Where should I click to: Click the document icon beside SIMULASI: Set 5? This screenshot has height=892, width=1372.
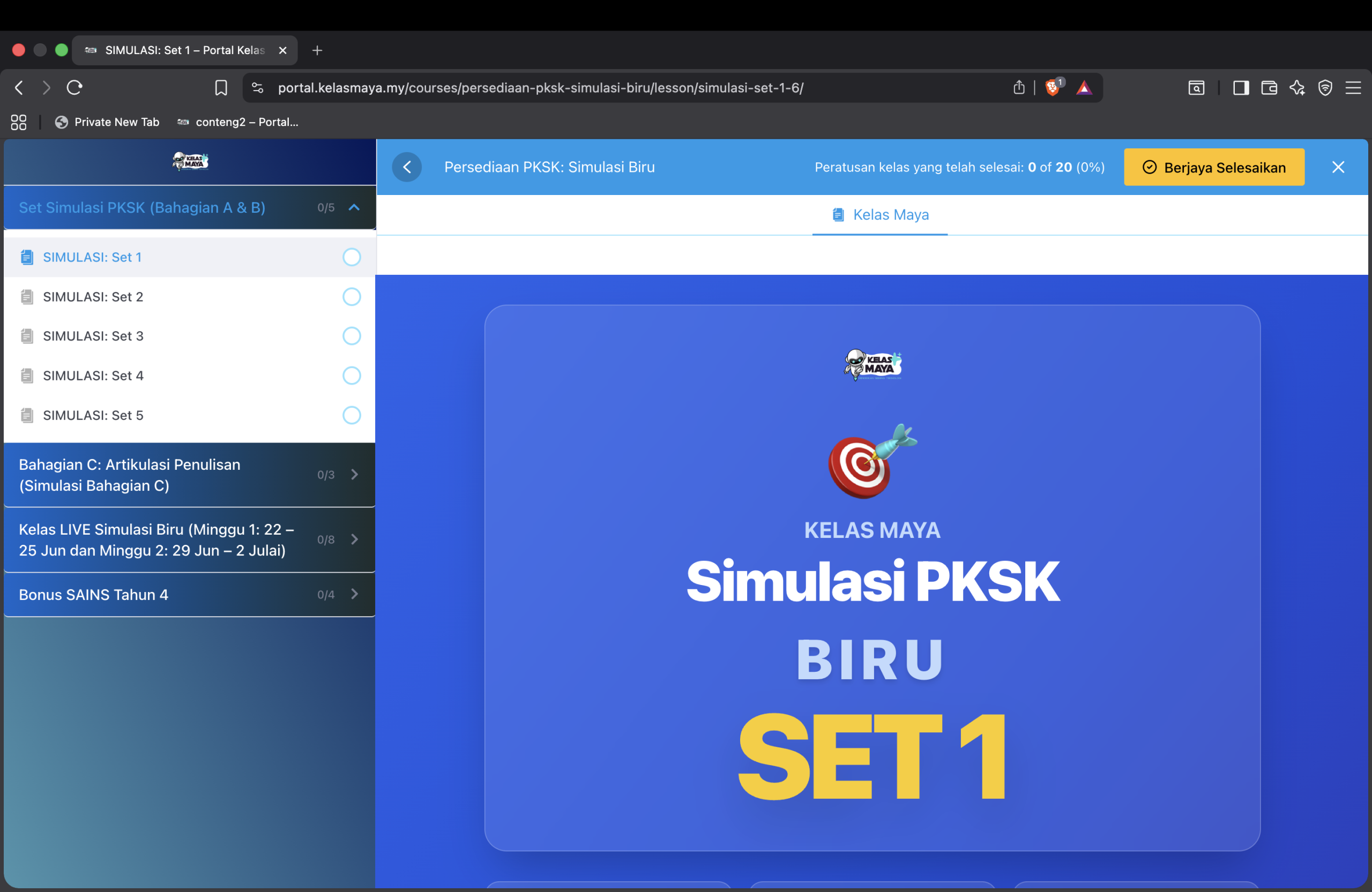(26, 415)
